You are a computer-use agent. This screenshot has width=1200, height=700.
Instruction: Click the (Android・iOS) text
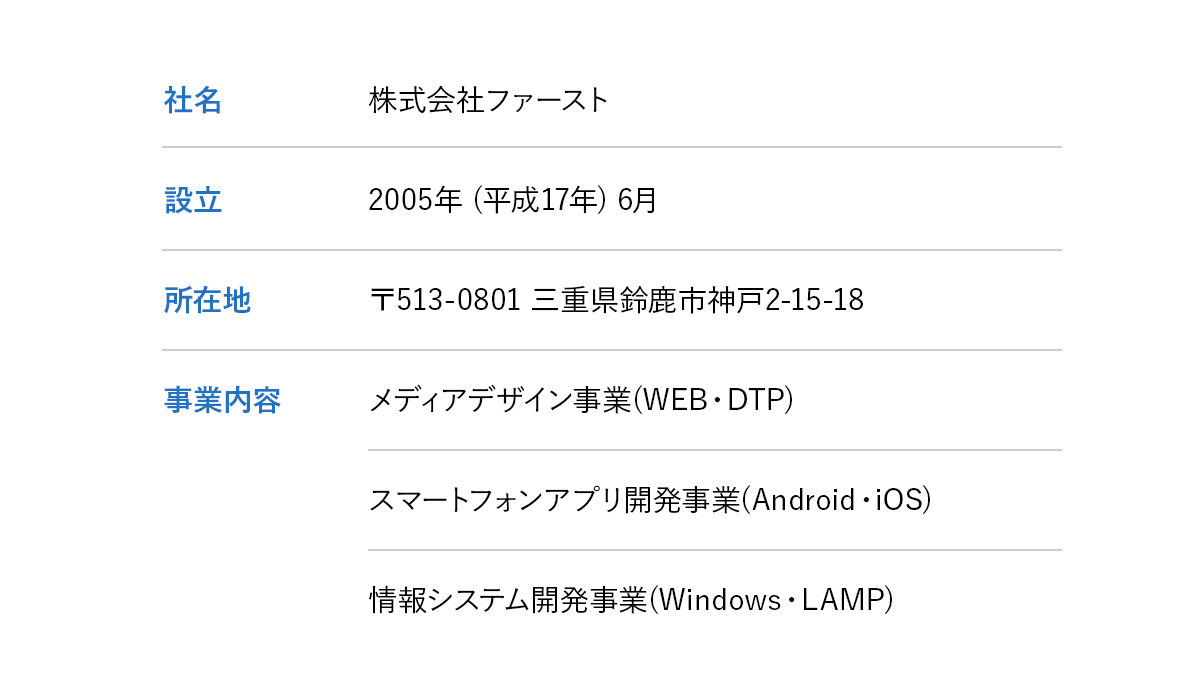click(836, 500)
